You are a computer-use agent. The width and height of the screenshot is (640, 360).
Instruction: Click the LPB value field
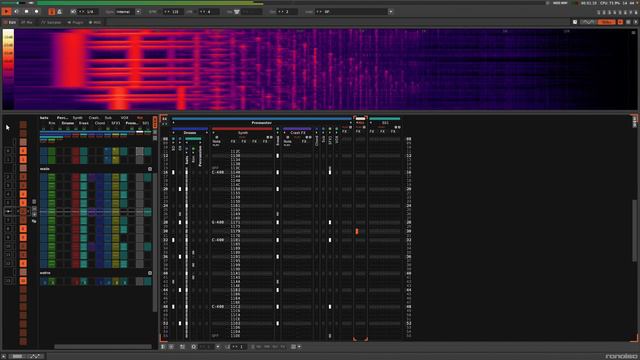pyautogui.click(x=208, y=11)
